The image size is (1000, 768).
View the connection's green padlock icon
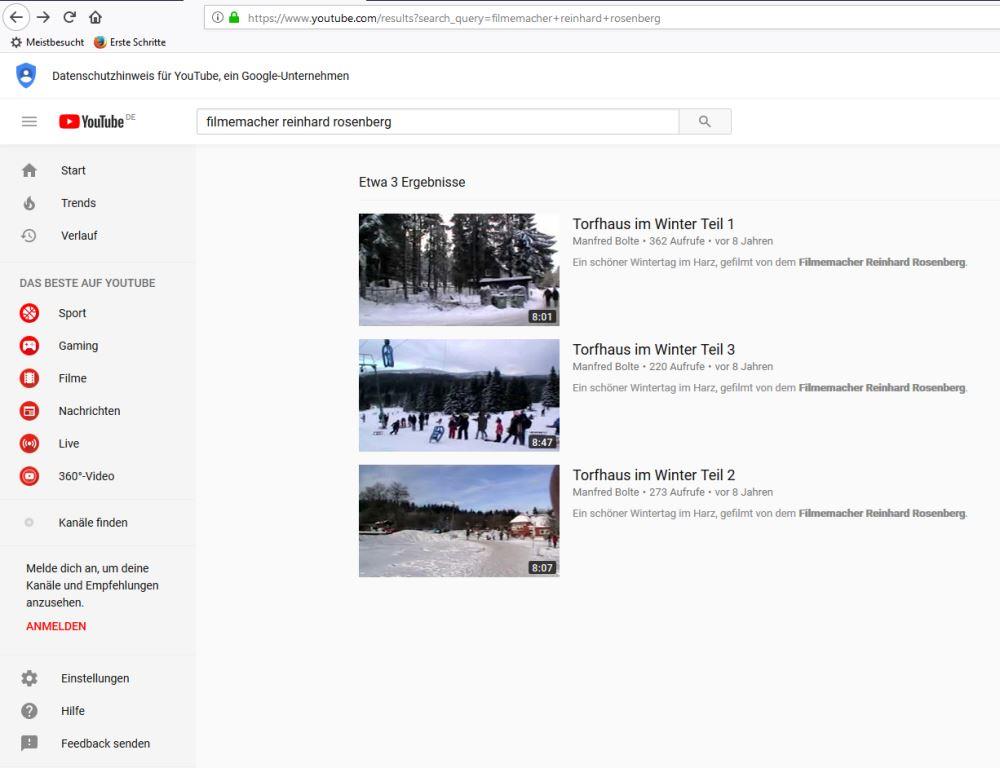pyautogui.click(x=234, y=18)
